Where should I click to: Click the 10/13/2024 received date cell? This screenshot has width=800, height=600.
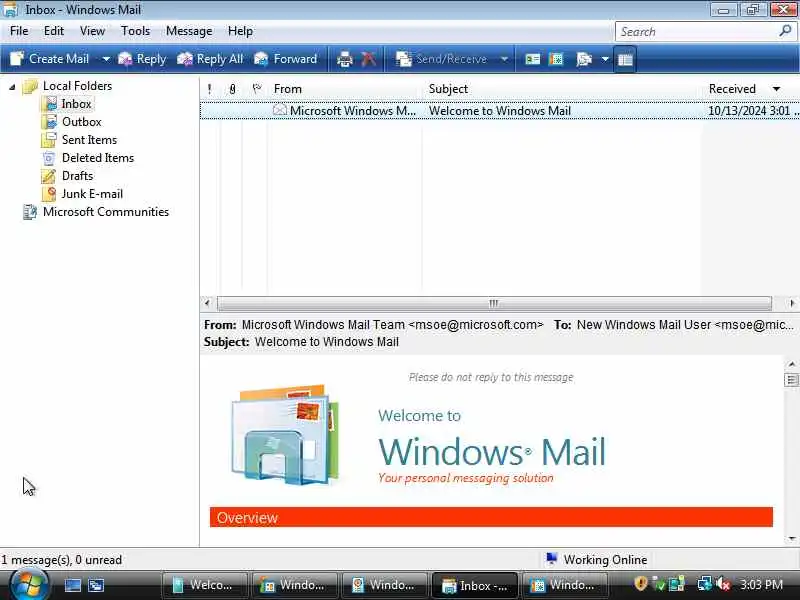(753, 111)
